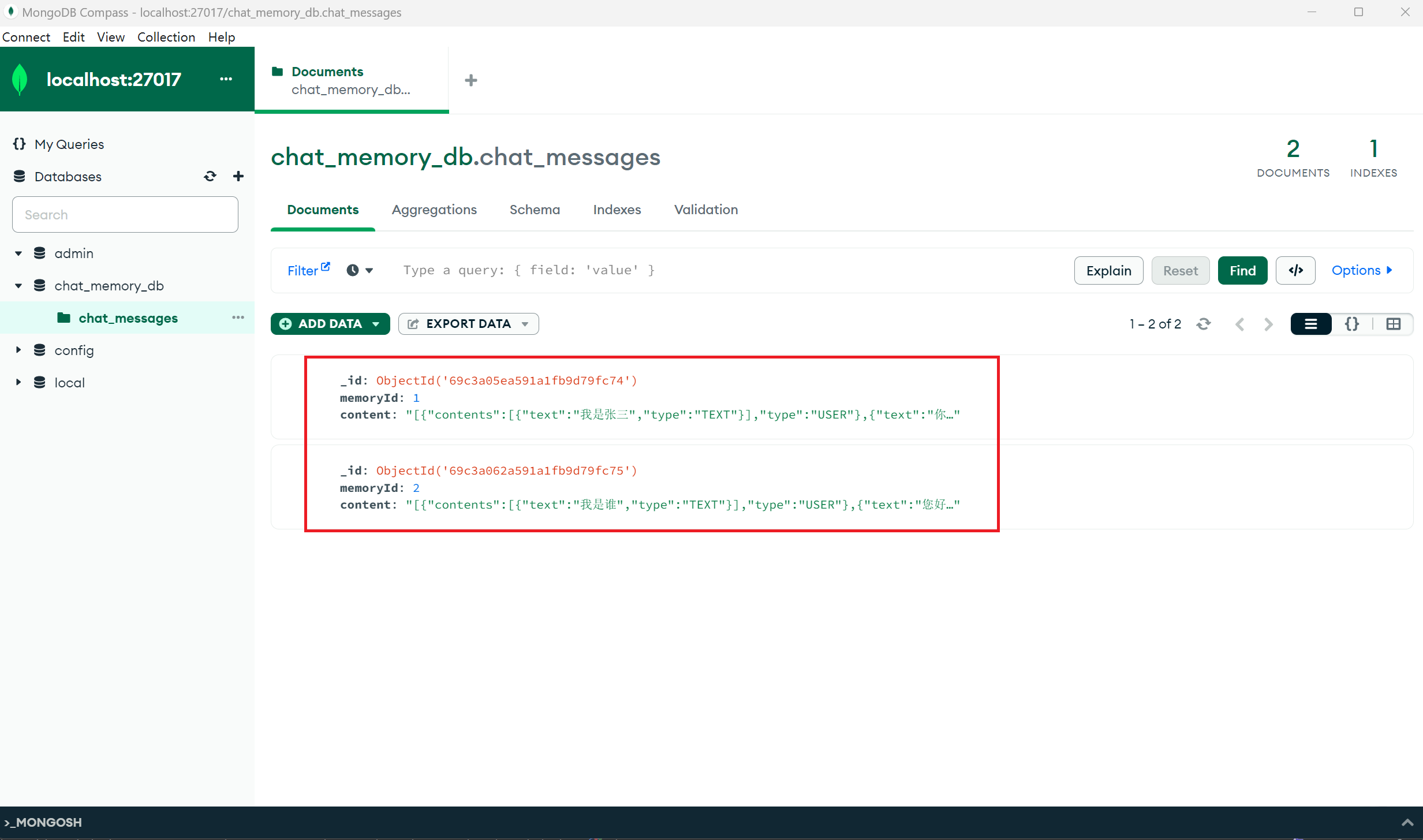Click the Find button
Image resolution: width=1423 pixels, height=840 pixels.
click(1242, 271)
